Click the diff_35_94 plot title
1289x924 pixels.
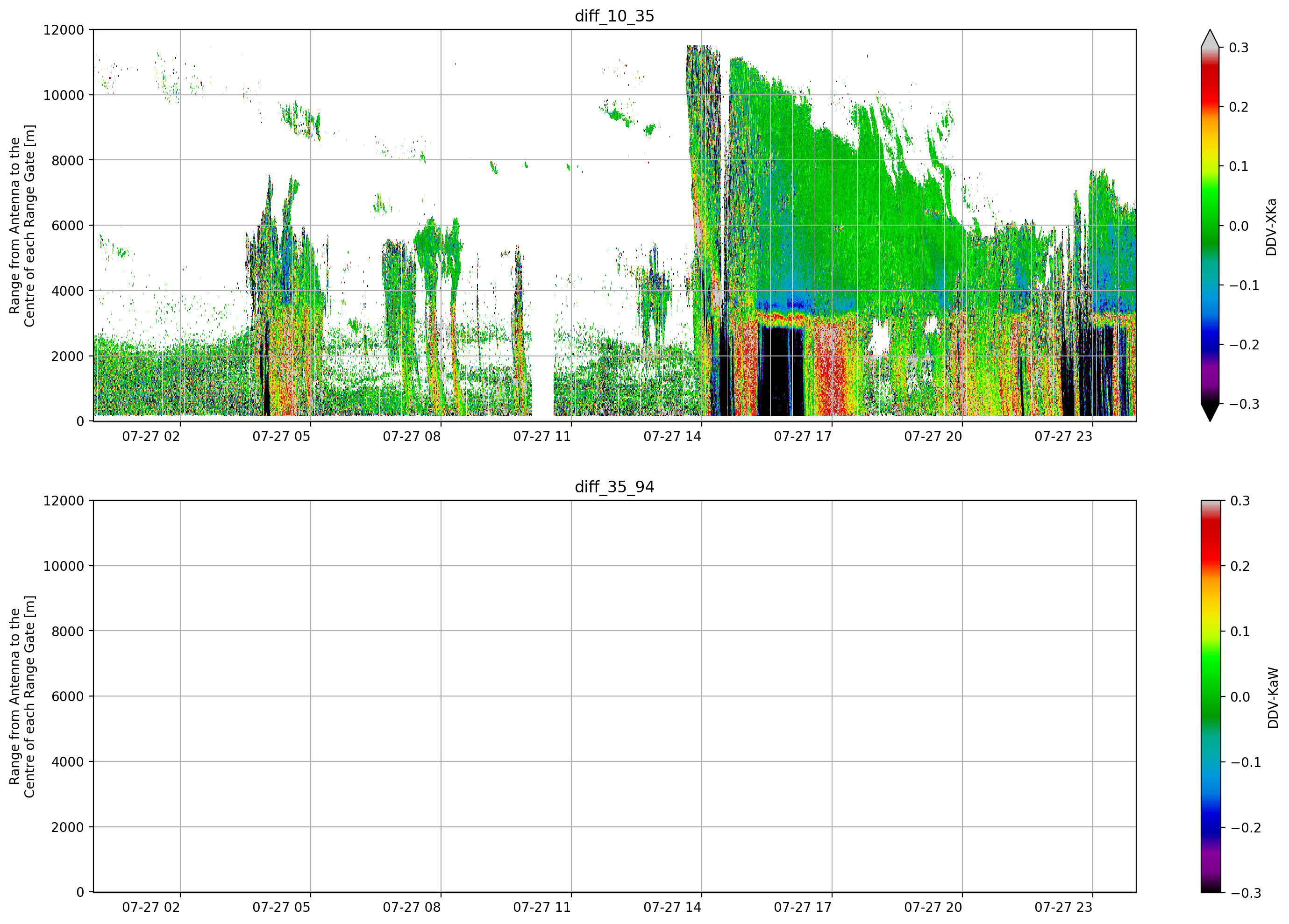click(x=614, y=487)
